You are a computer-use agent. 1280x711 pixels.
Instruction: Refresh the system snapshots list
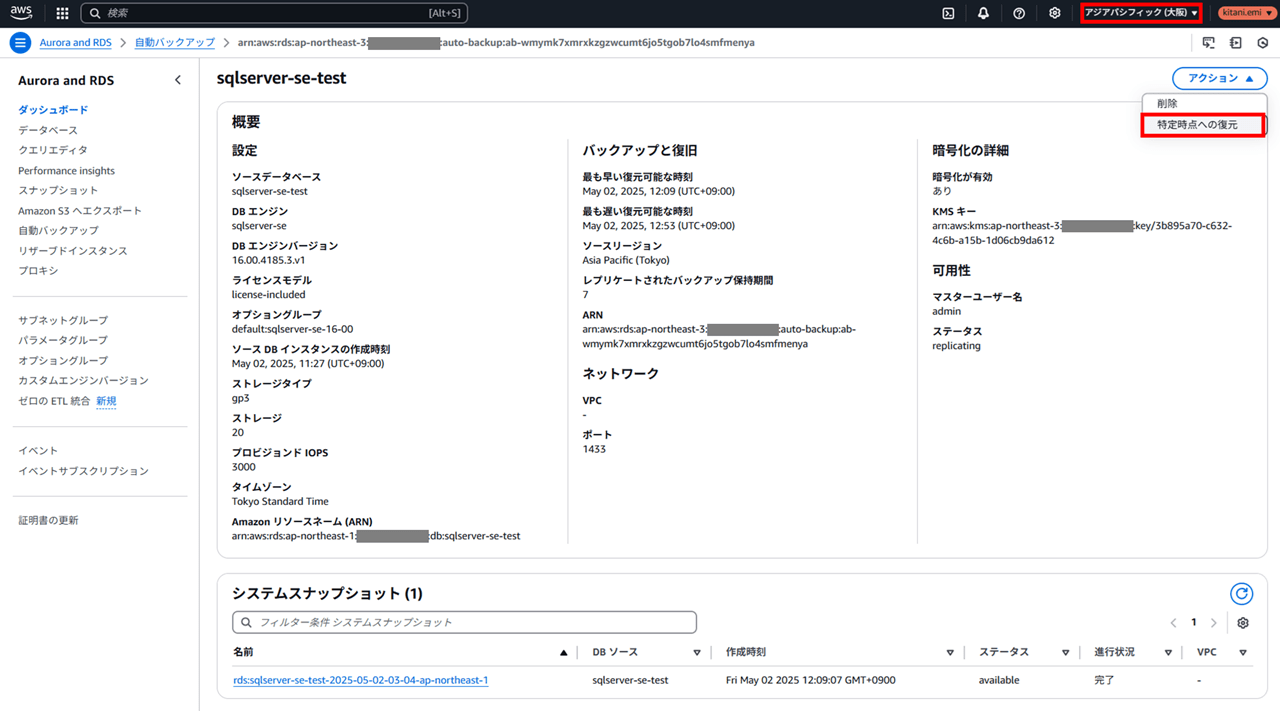click(1241, 594)
